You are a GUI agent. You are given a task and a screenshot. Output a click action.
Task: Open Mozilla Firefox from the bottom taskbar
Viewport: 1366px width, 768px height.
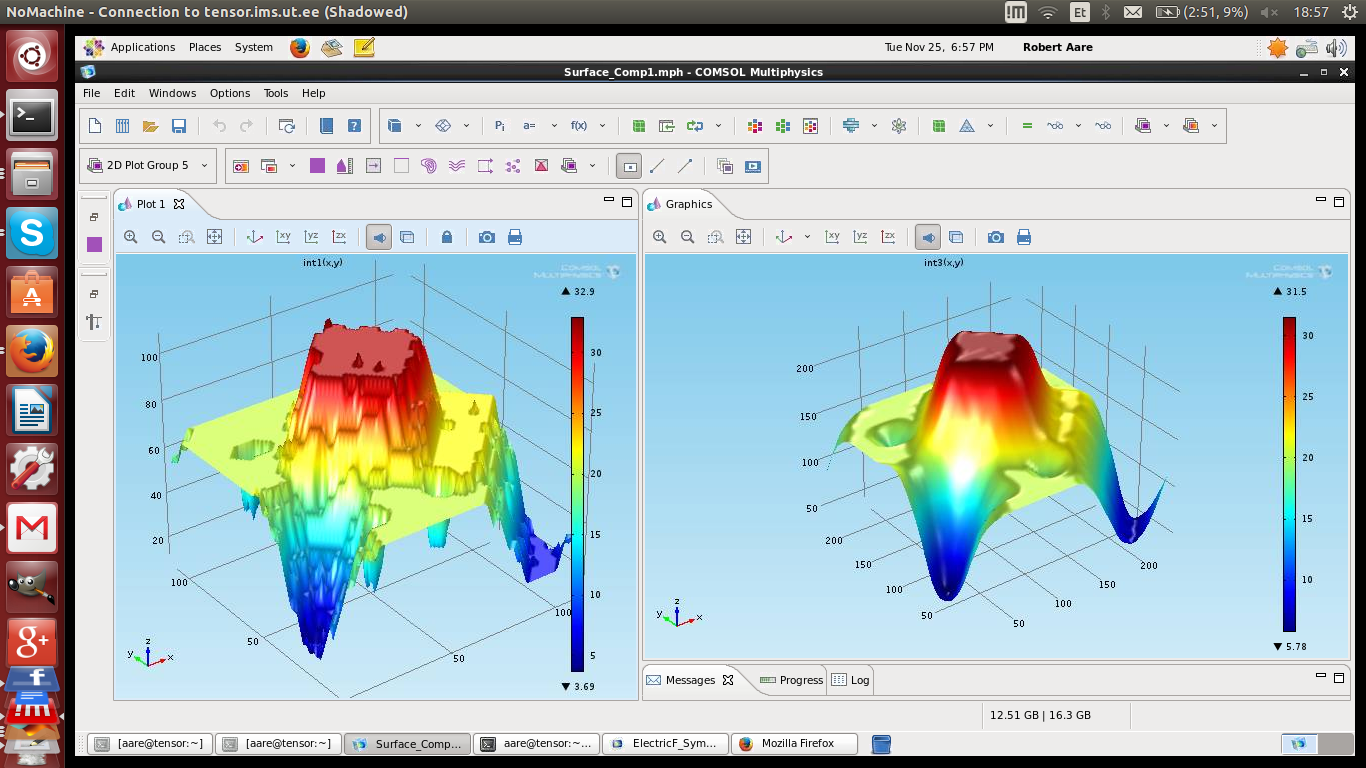click(796, 743)
